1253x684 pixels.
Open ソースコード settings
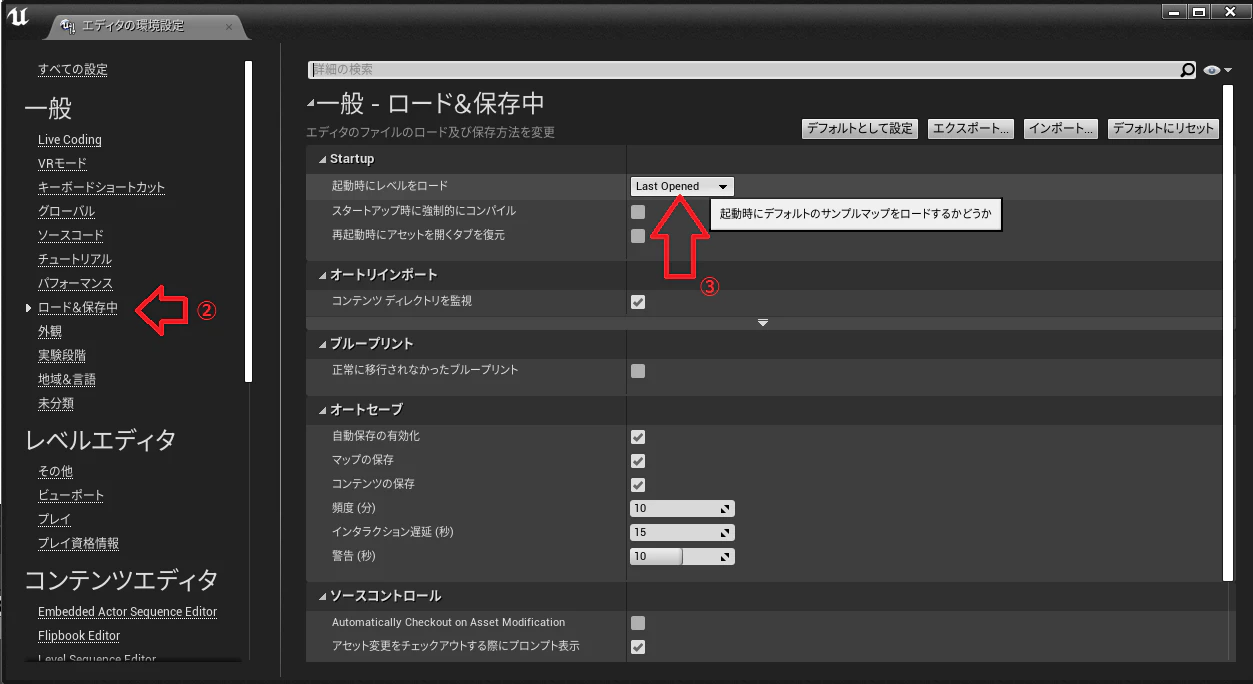(x=71, y=236)
